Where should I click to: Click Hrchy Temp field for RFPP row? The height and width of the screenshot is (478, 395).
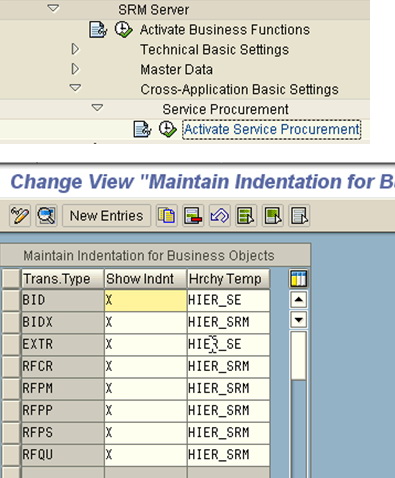(x=228, y=410)
